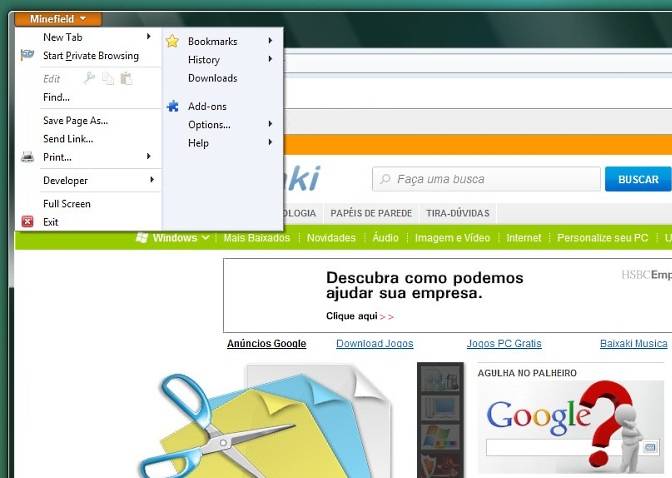Expand the New Tab submenu arrow
This screenshot has height=478, width=672.
point(149,36)
